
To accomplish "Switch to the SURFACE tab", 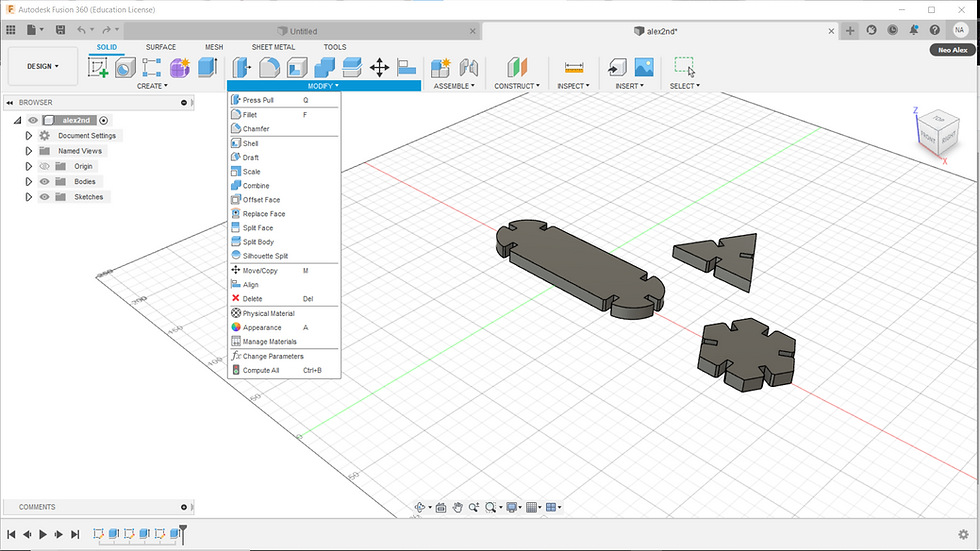I will (161, 47).
